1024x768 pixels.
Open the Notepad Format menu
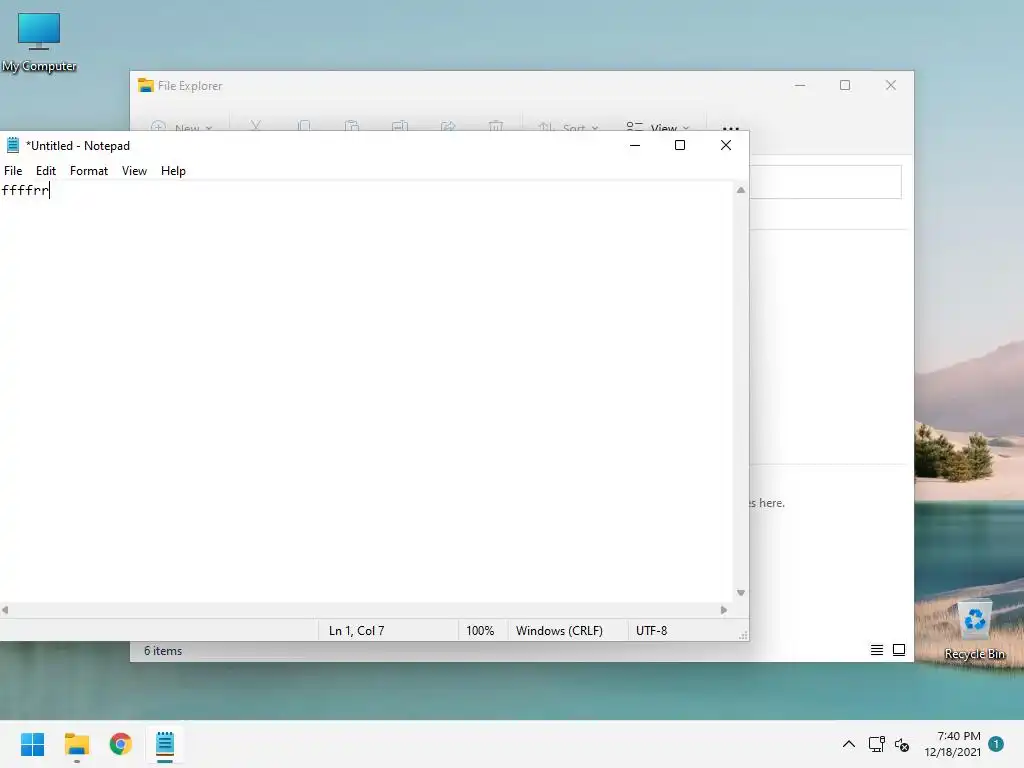(89, 170)
